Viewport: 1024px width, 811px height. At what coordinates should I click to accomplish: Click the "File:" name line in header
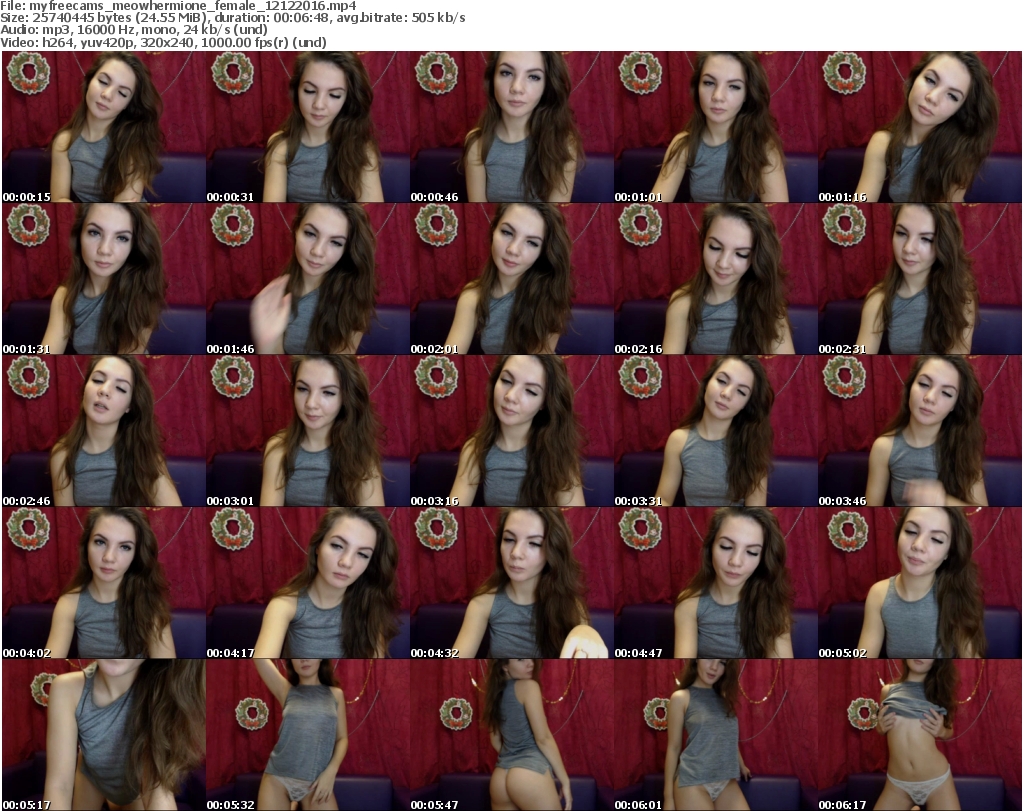(178, 6)
